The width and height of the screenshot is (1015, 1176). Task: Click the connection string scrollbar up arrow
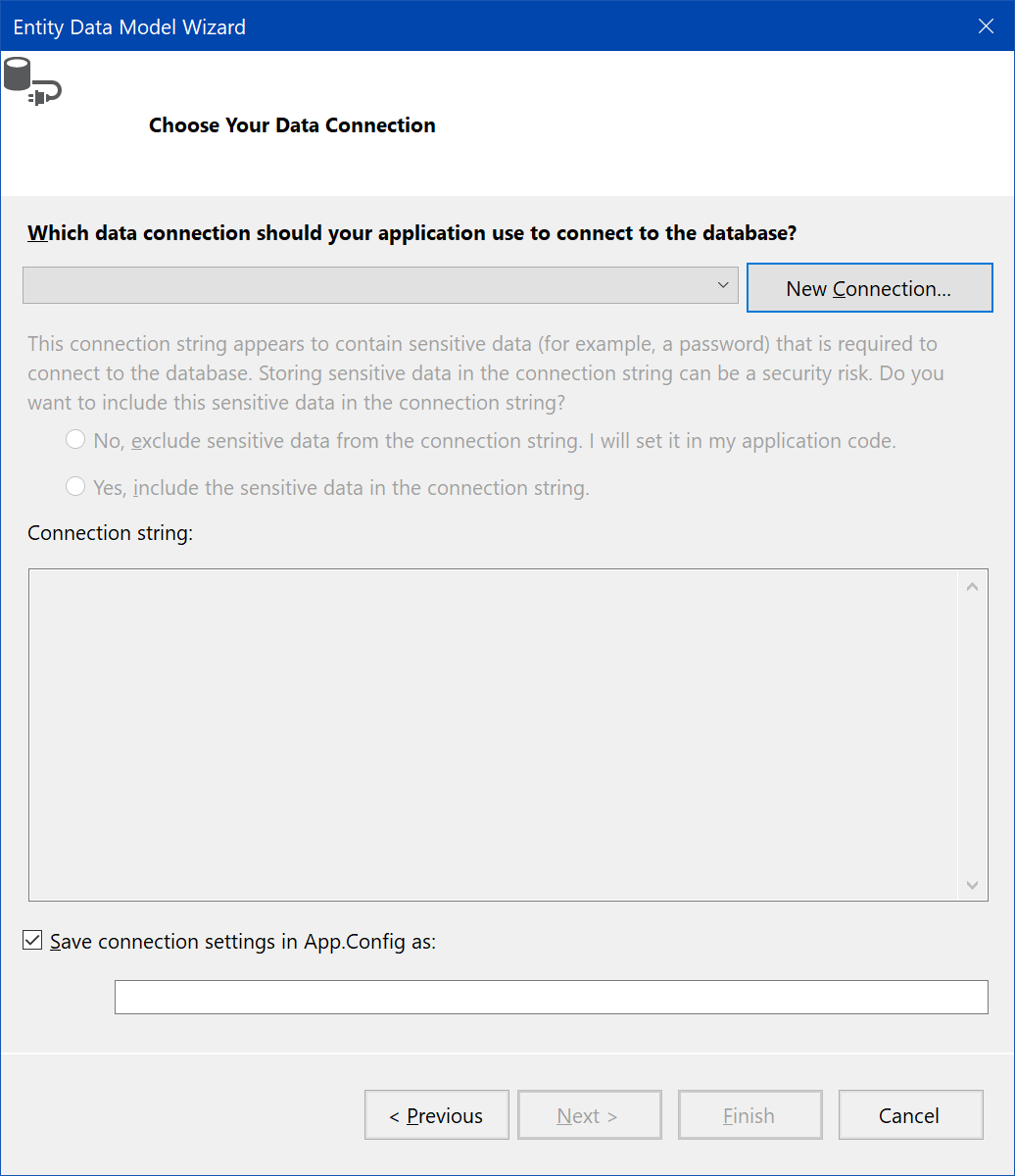tap(972, 587)
